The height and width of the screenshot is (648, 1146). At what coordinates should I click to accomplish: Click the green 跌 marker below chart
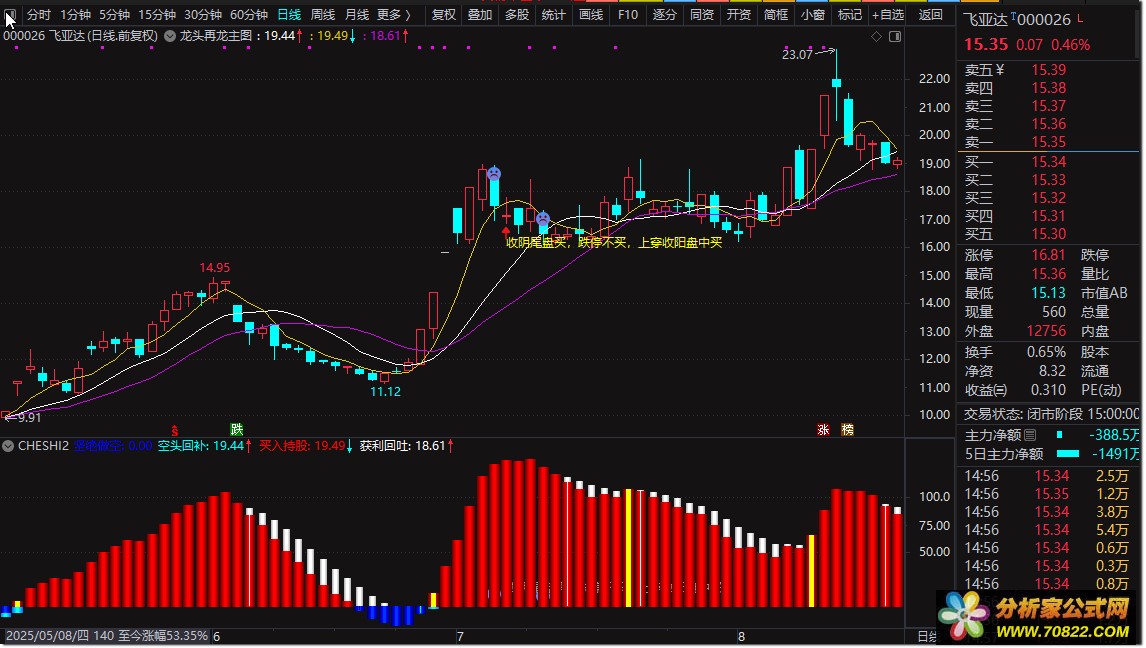[x=237, y=430]
